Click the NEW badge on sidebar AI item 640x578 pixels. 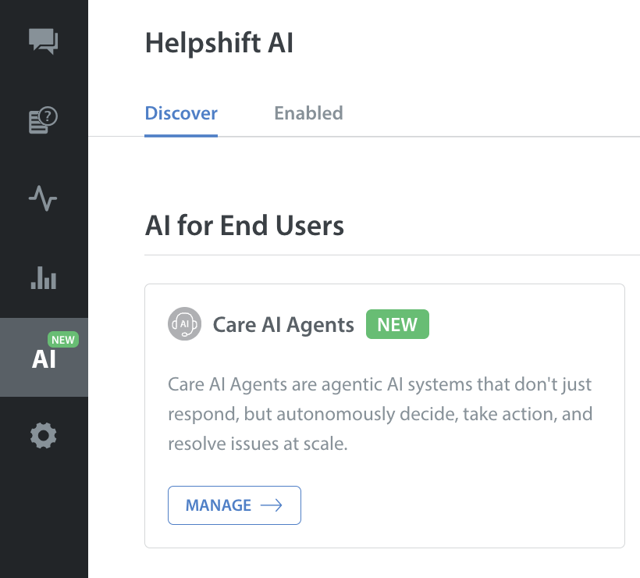click(x=63, y=340)
